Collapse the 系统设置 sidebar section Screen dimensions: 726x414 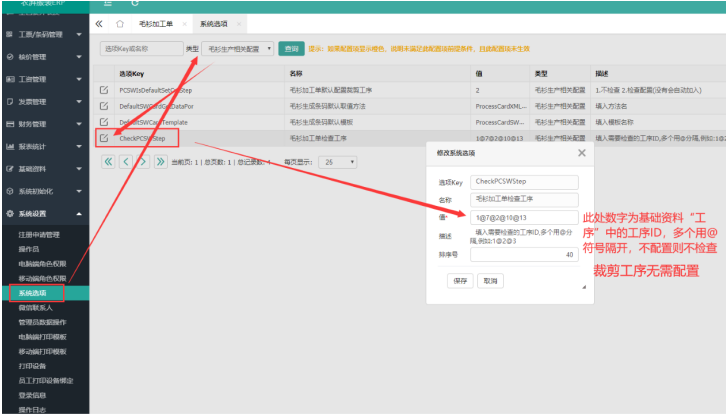(44, 213)
